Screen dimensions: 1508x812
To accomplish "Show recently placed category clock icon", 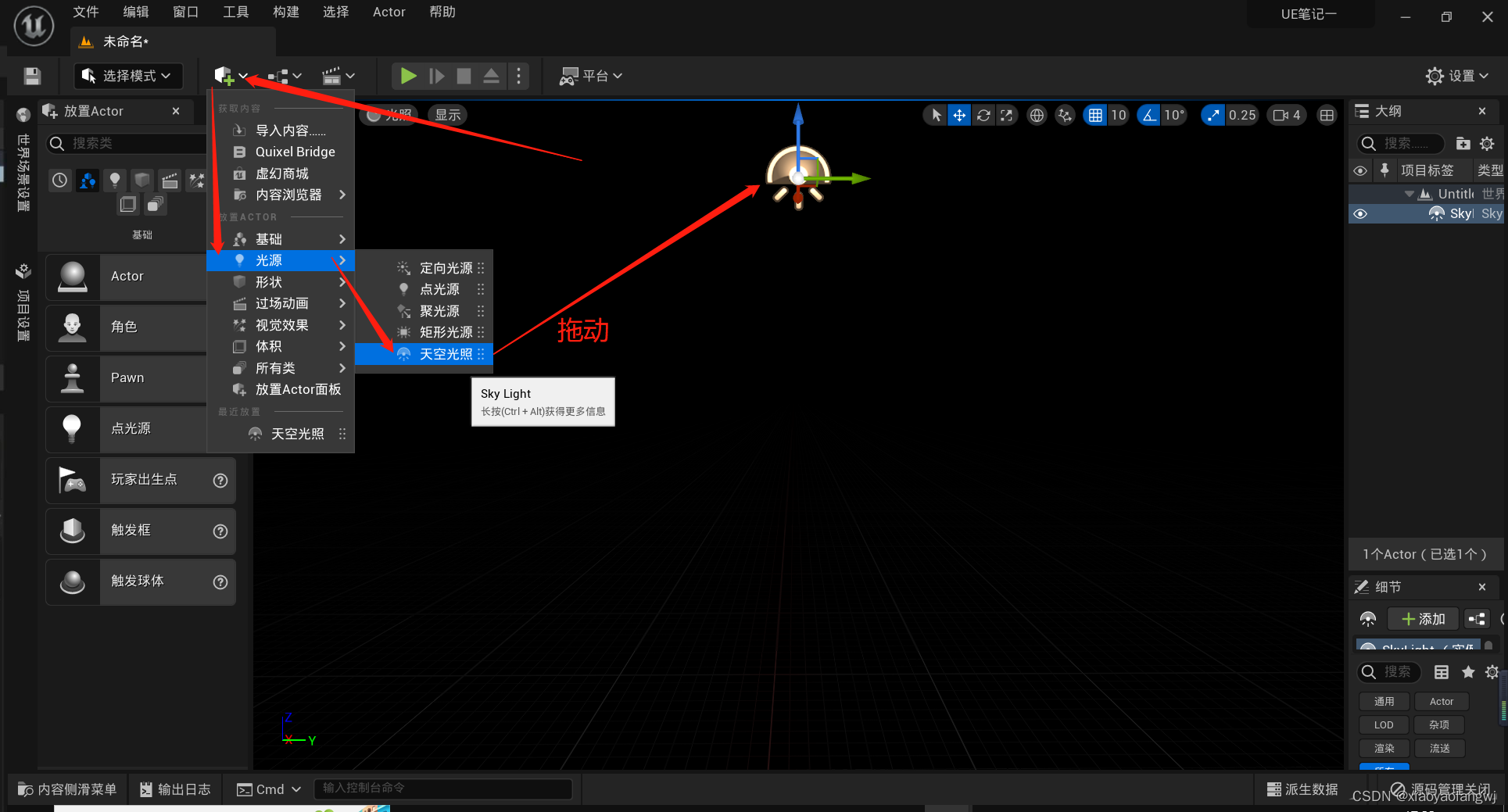I will [60, 181].
